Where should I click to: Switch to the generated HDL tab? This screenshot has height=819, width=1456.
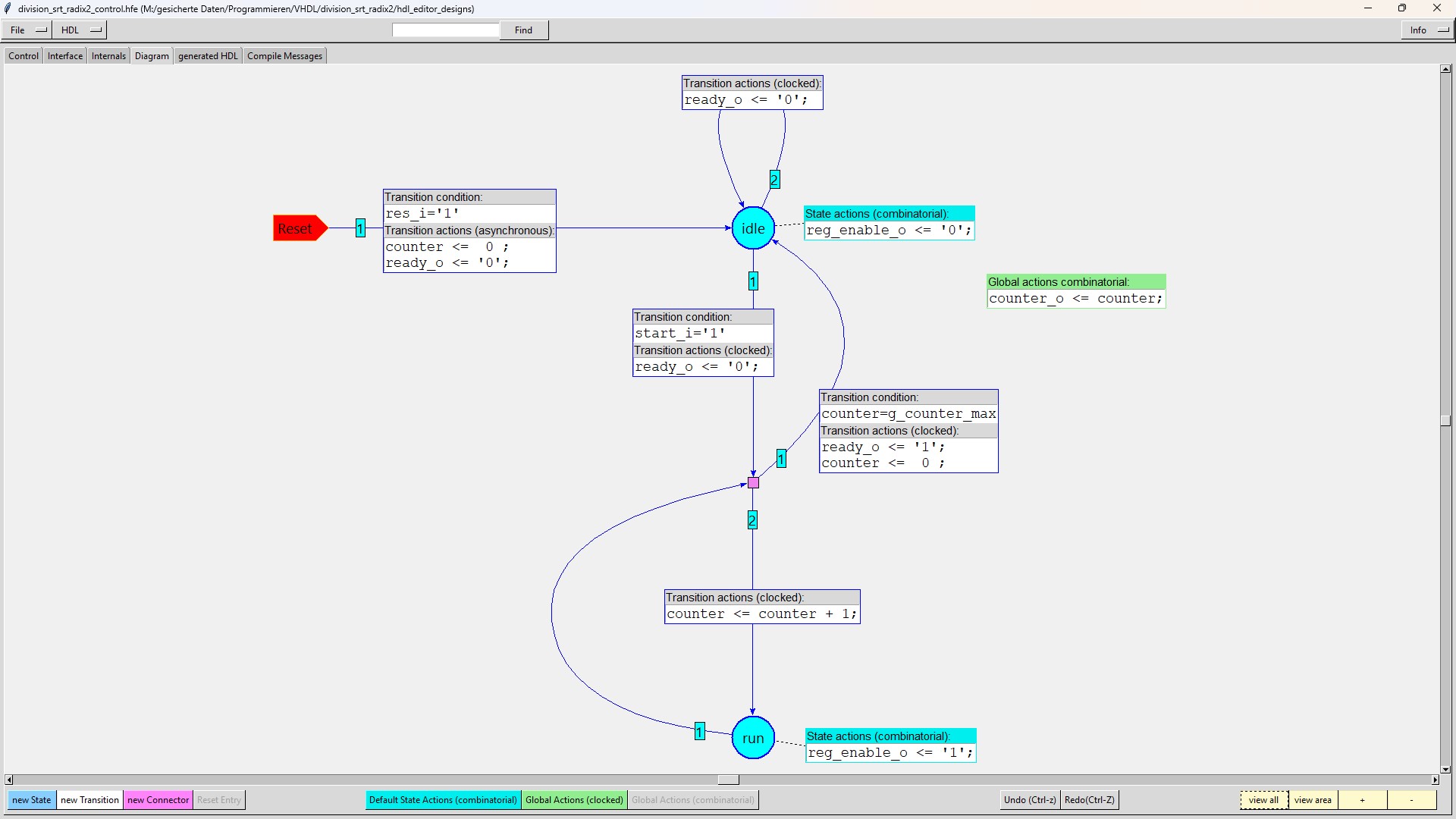[x=208, y=56]
